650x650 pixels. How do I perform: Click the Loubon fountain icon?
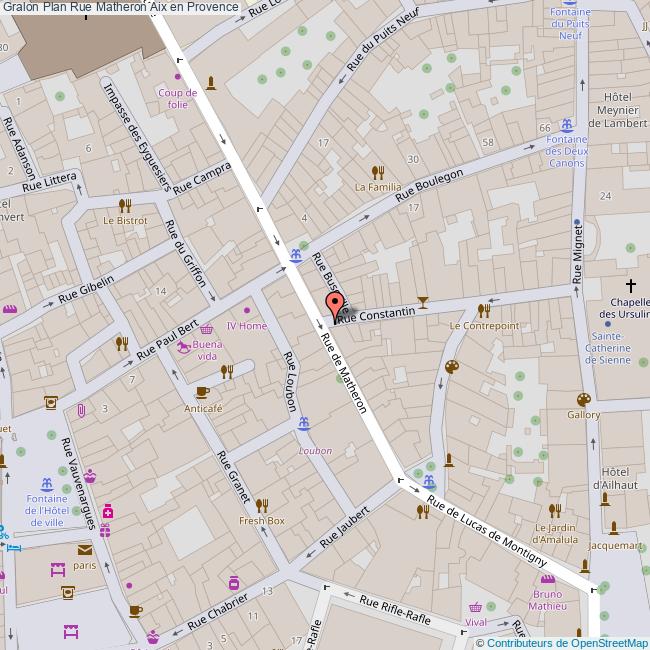coord(304,426)
